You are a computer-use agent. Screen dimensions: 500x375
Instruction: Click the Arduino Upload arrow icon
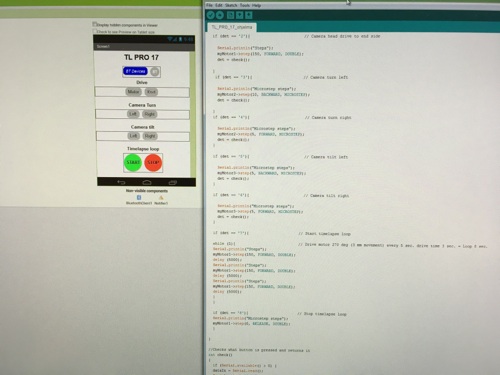tap(220, 15)
